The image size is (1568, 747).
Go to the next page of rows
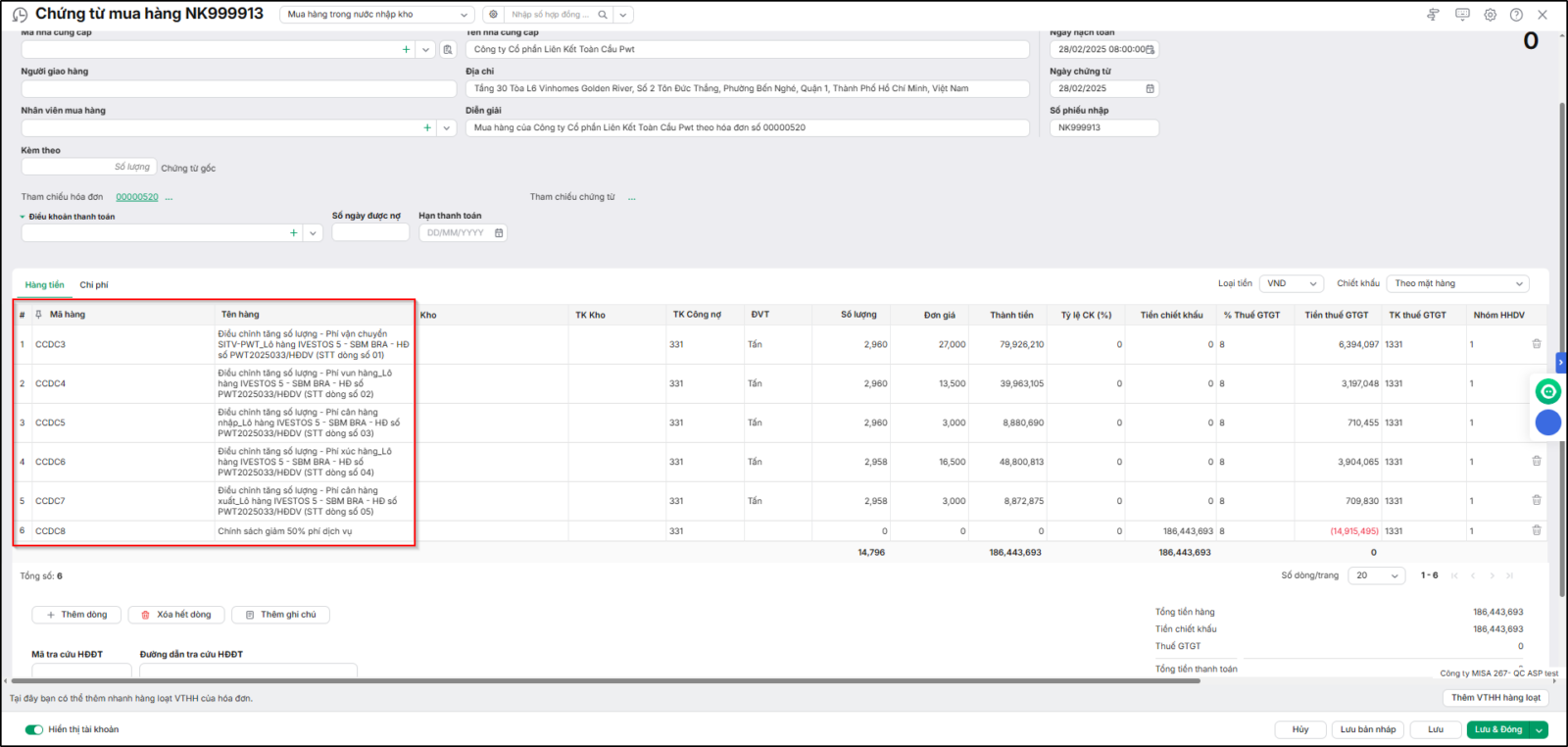pyautogui.click(x=1493, y=575)
